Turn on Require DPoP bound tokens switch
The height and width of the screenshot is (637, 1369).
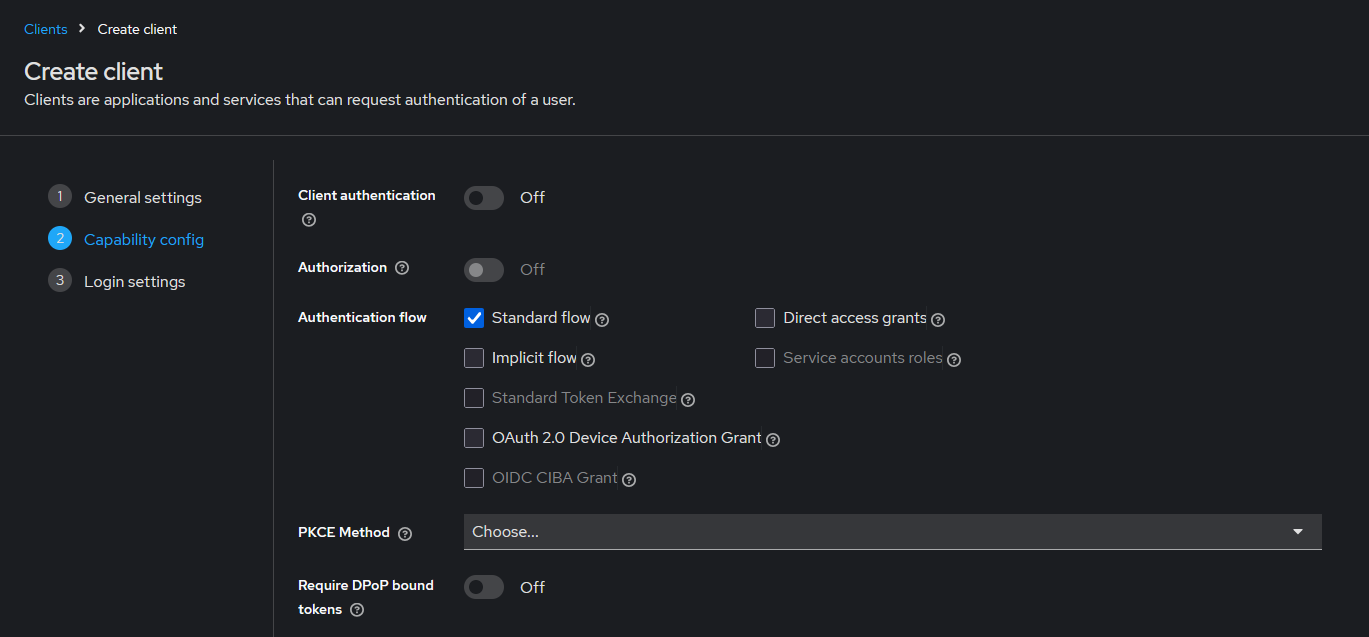[484, 587]
